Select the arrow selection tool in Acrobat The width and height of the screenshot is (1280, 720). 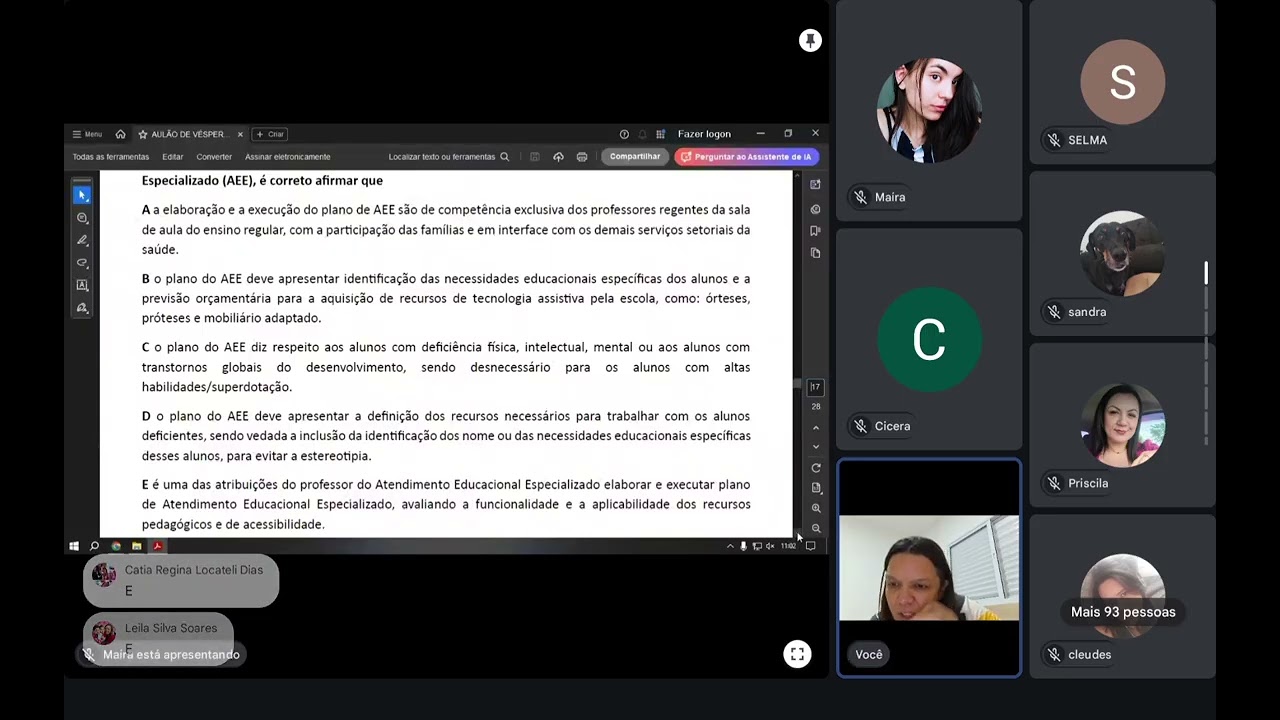[82, 195]
